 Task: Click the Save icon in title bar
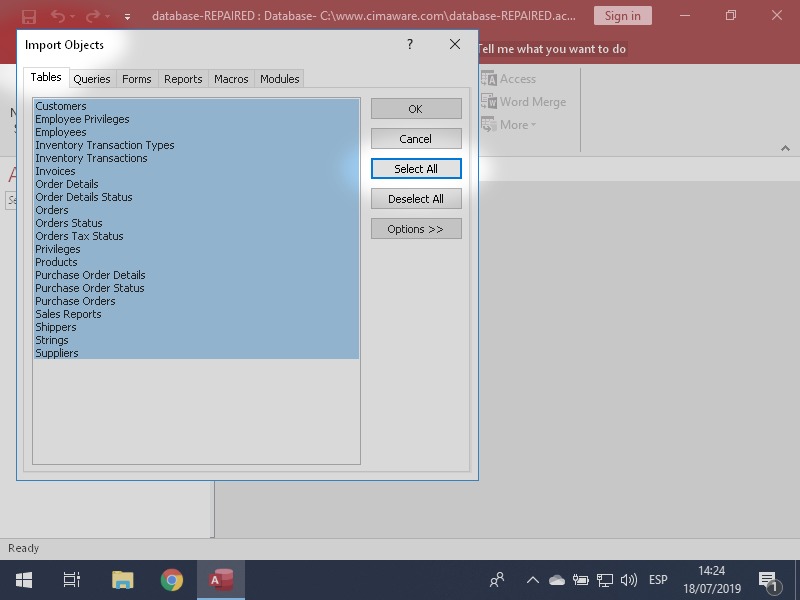tap(29, 16)
